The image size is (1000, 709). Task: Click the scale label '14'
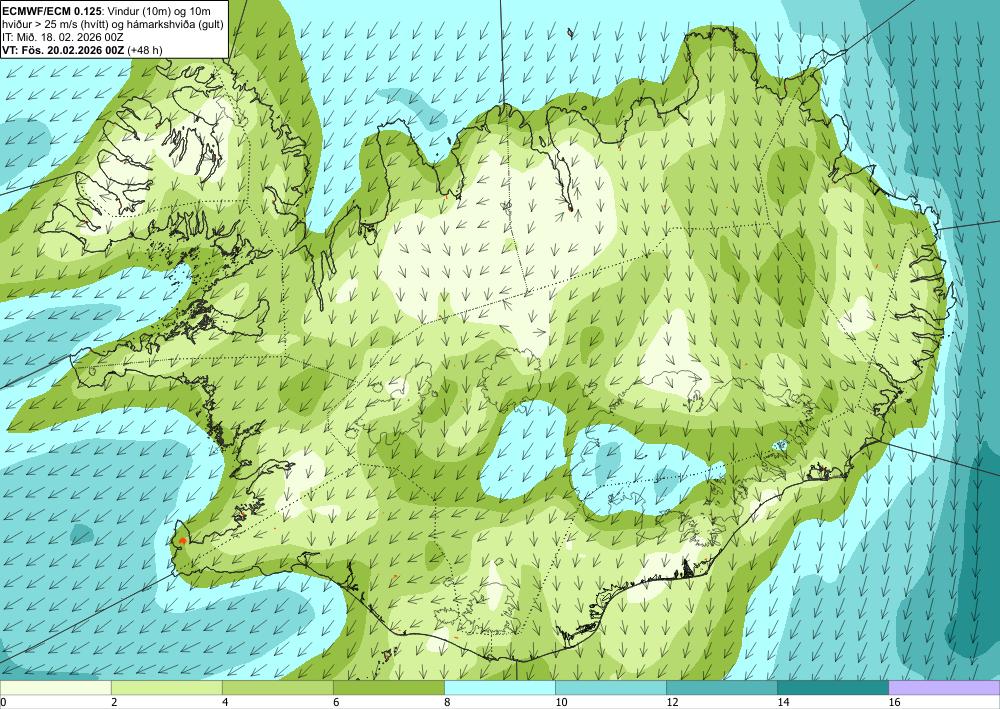(x=783, y=702)
